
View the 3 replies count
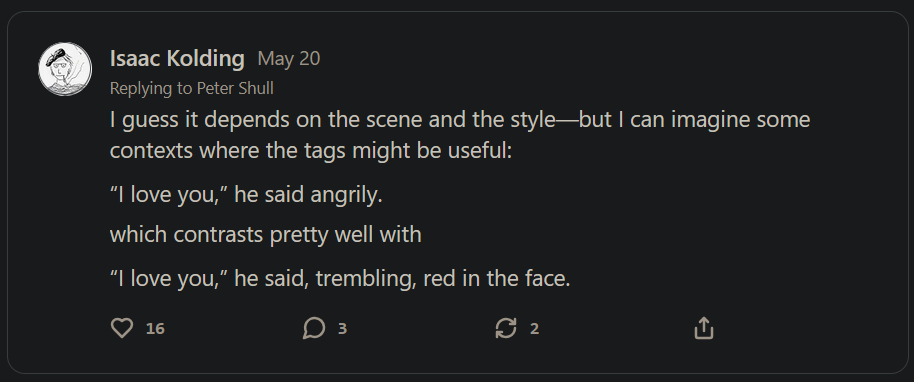coord(342,328)
